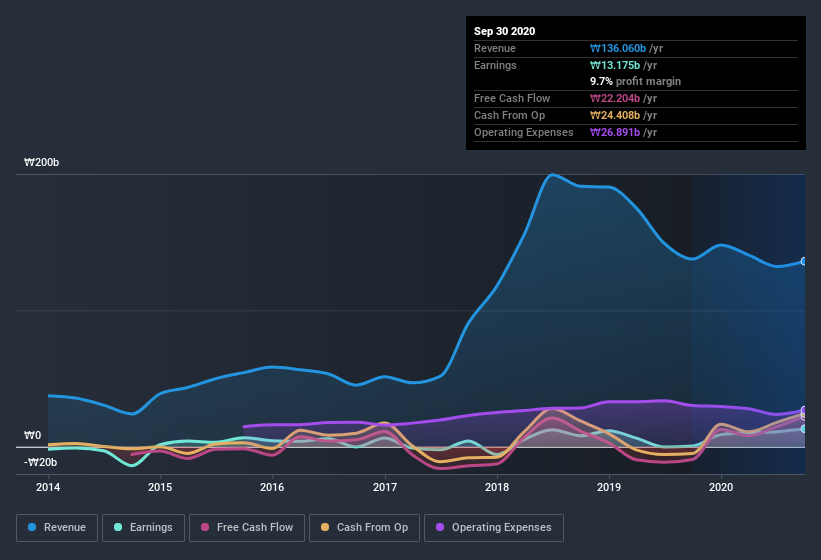Click the 2018 x-axis label
The height and width of the screenshot is (560, 821).
pos(497,487)
